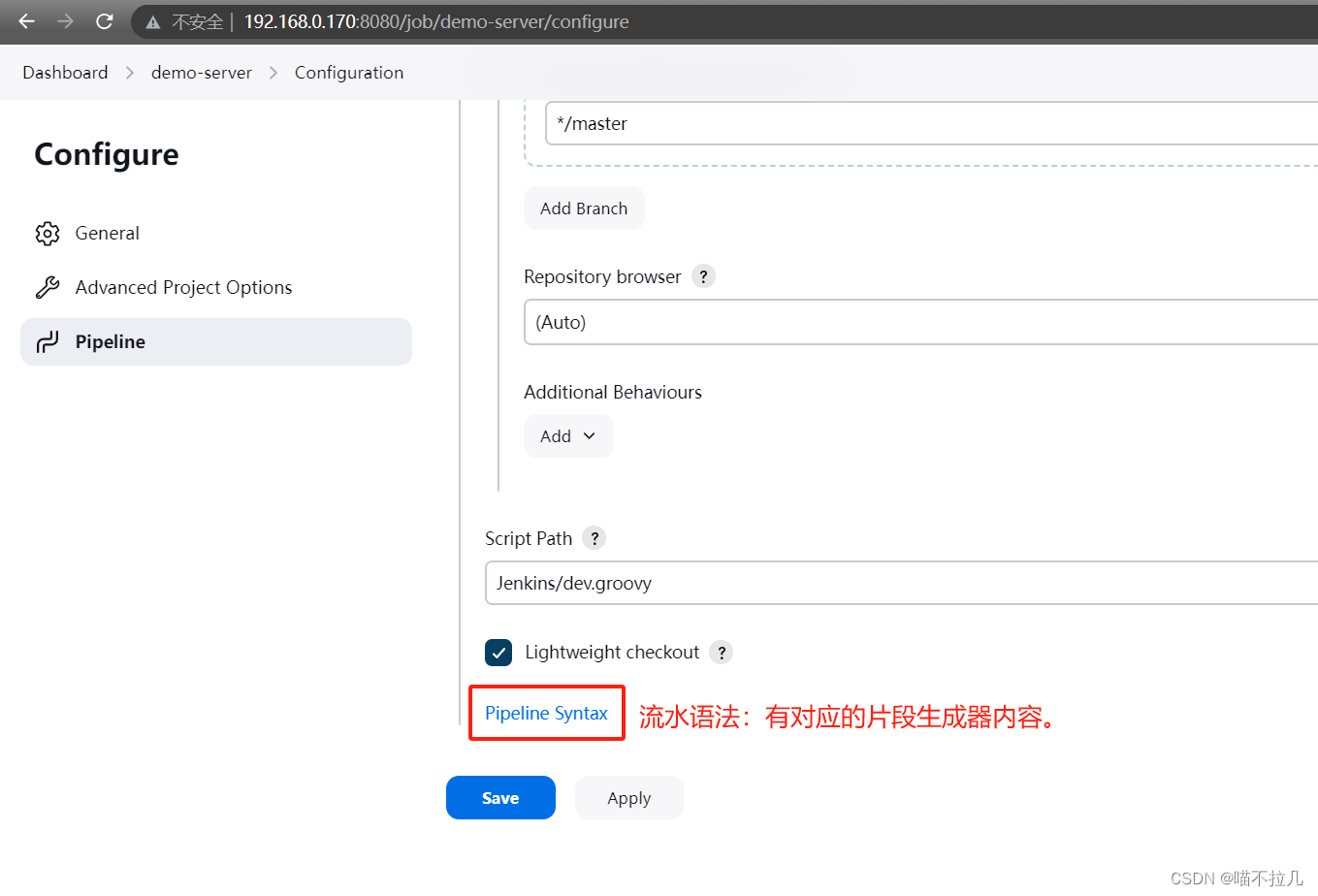Click the chevron after Dashboard breadcrumb
This screenshot has width=1318, height=896.
click(x=130, y=73)
